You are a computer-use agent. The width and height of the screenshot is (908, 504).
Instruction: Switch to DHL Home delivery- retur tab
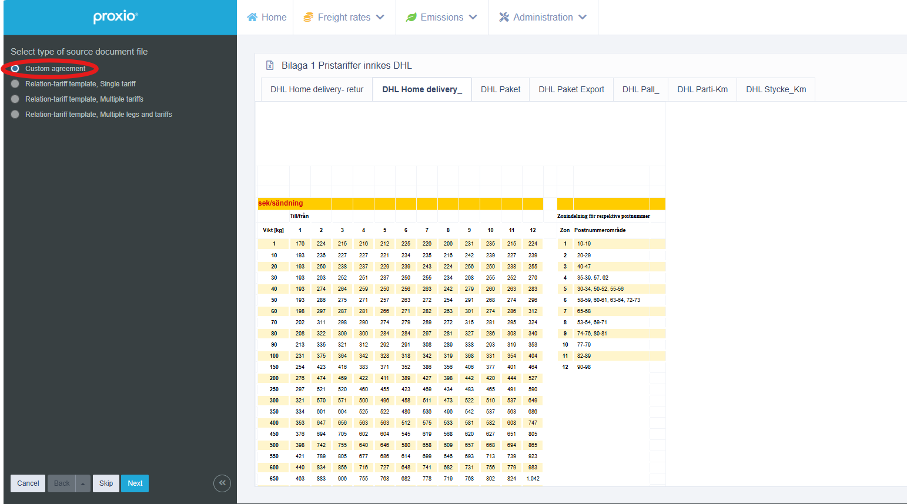click(317, 89)
